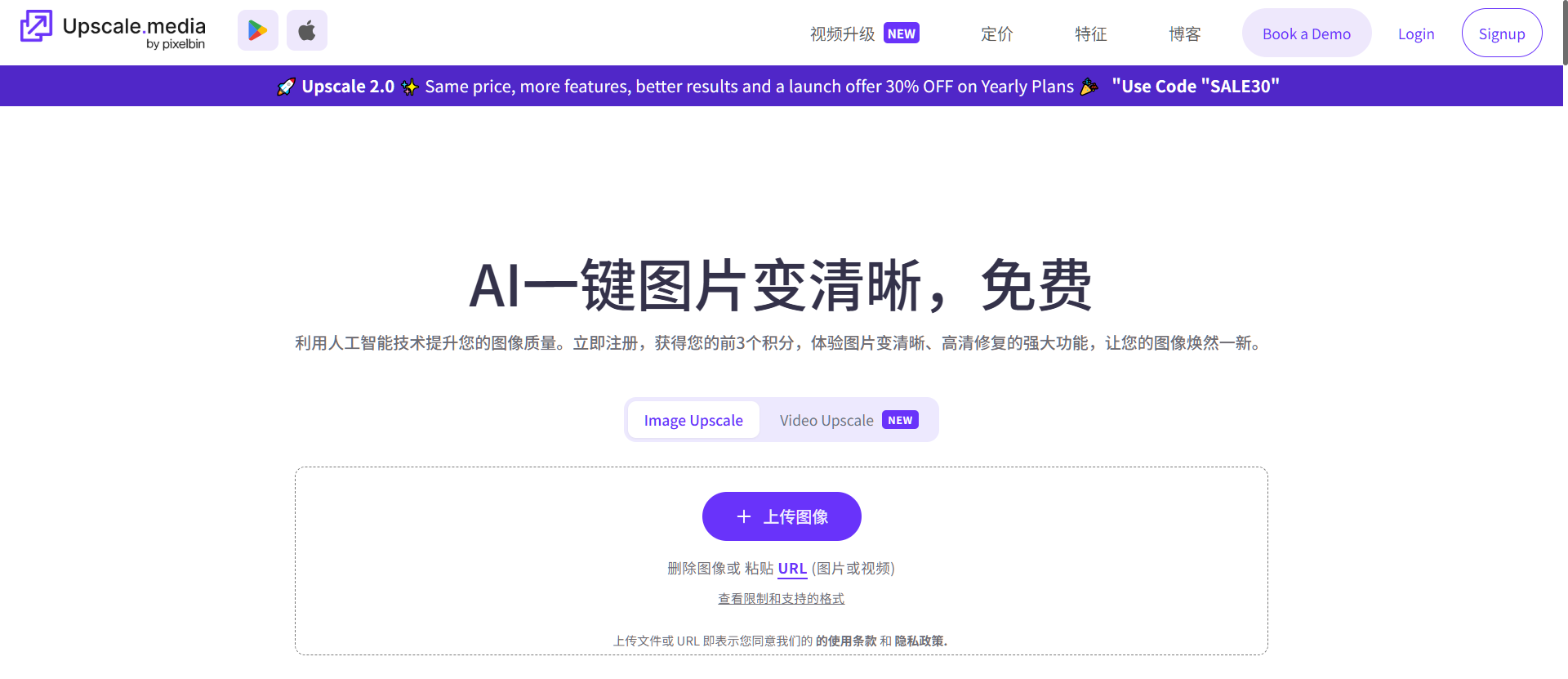Open the 的使用条款 terms link
Image resolution: width=1568 pixels, height=679 pixels.
click(846, 641)
